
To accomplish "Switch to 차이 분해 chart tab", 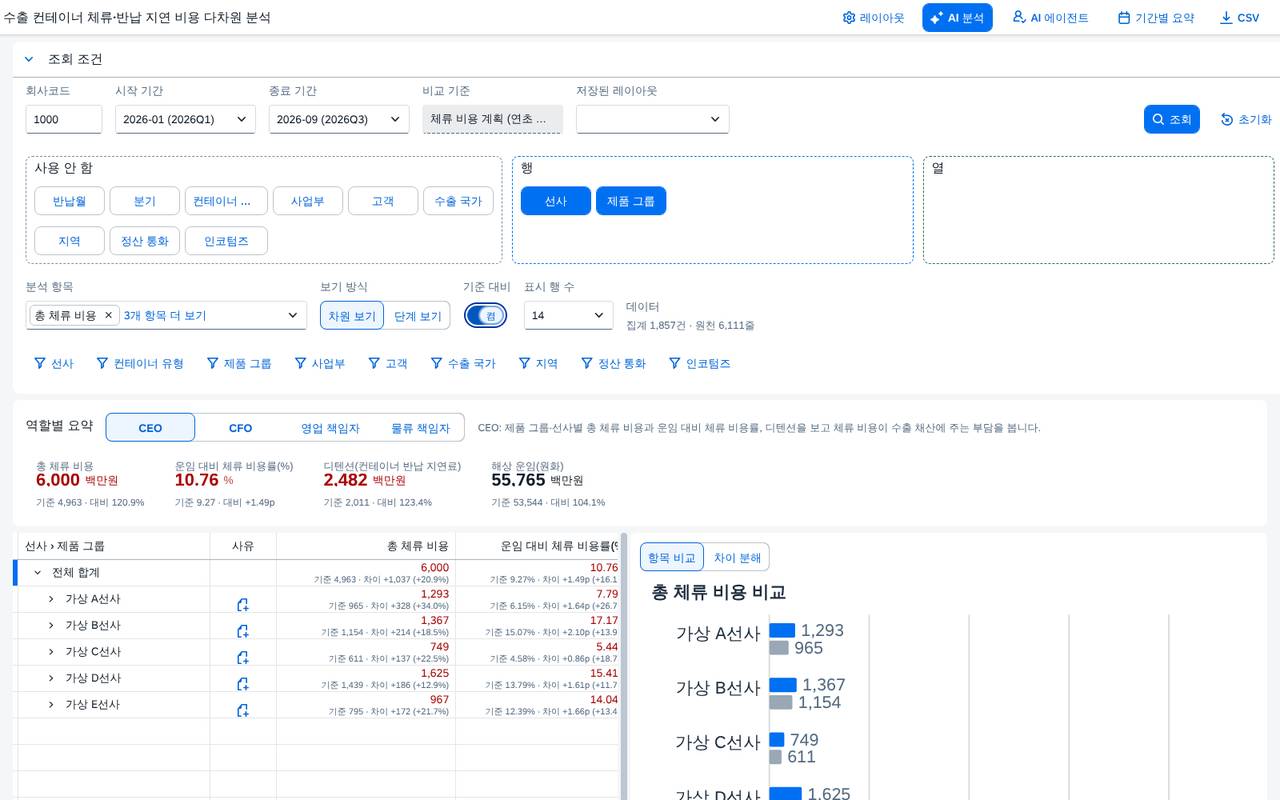I will [737, 557].
